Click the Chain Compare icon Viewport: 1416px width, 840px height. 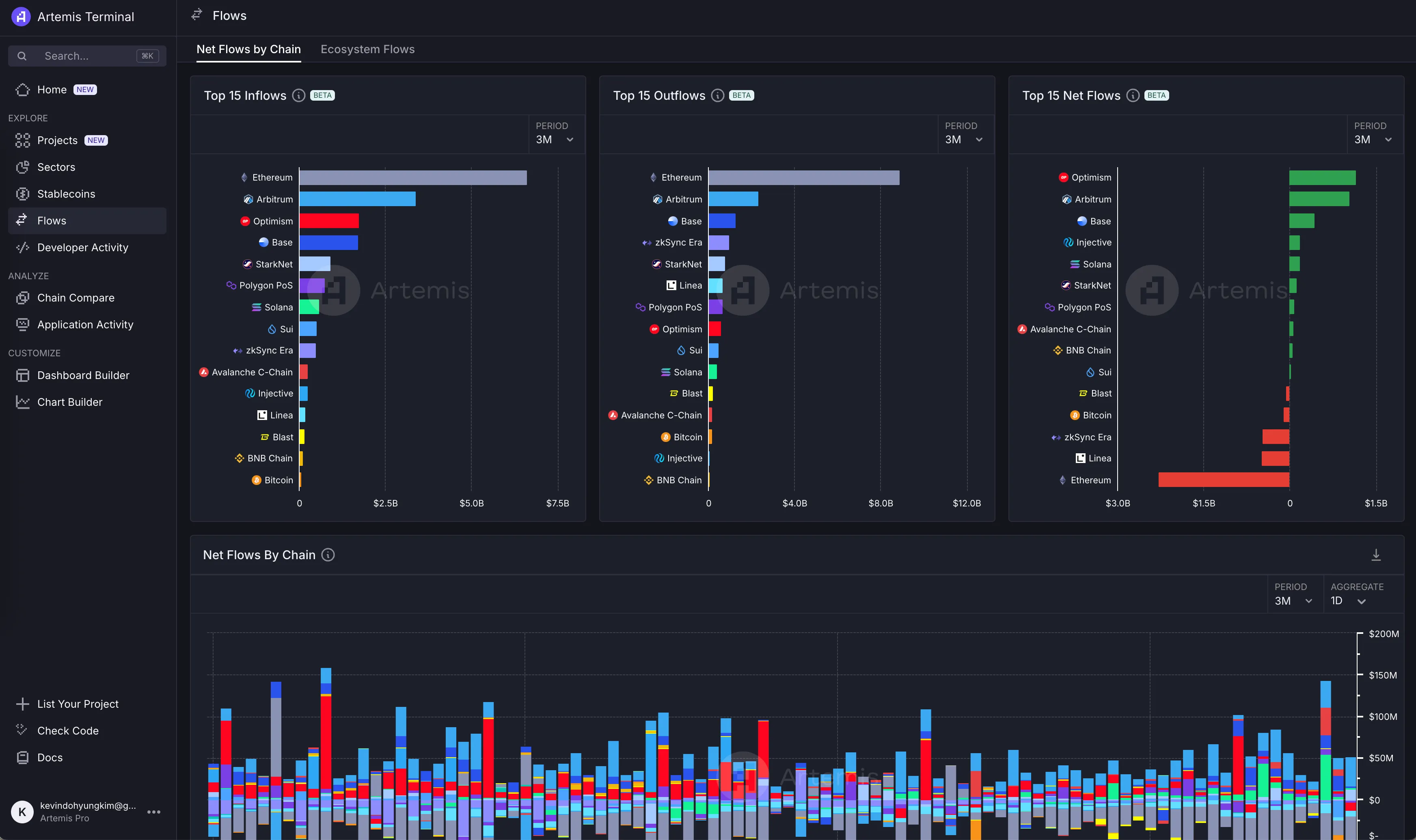coord(23,298)
